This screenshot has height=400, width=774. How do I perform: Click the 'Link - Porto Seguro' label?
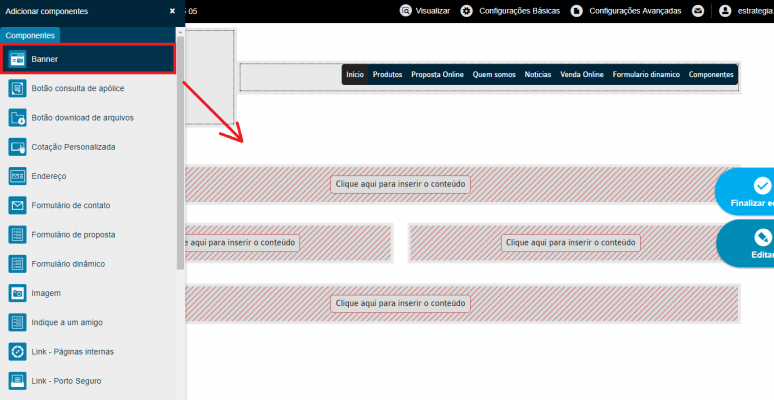[67, 381]
